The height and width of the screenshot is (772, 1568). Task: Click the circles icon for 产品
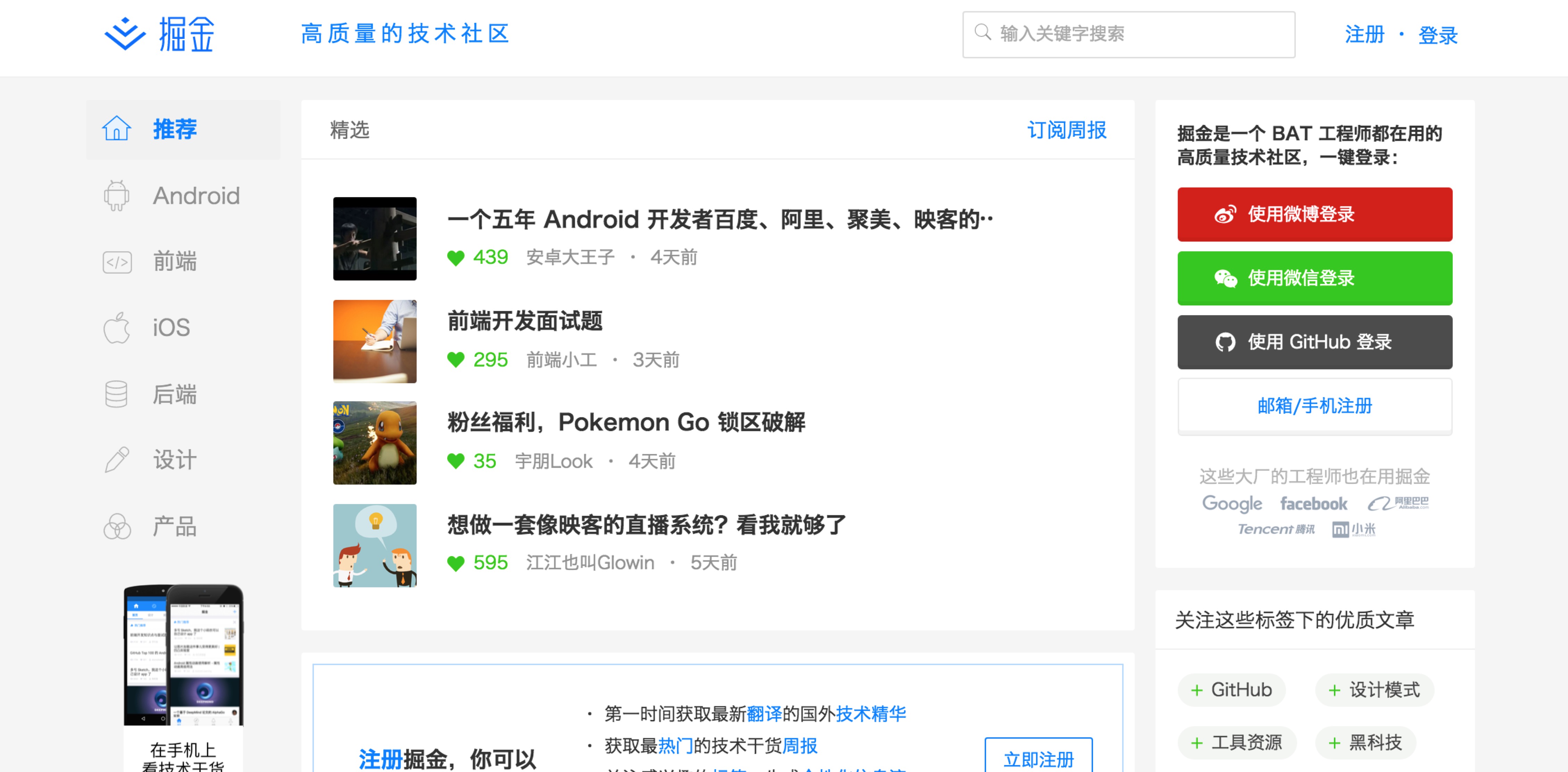point(117,526)
